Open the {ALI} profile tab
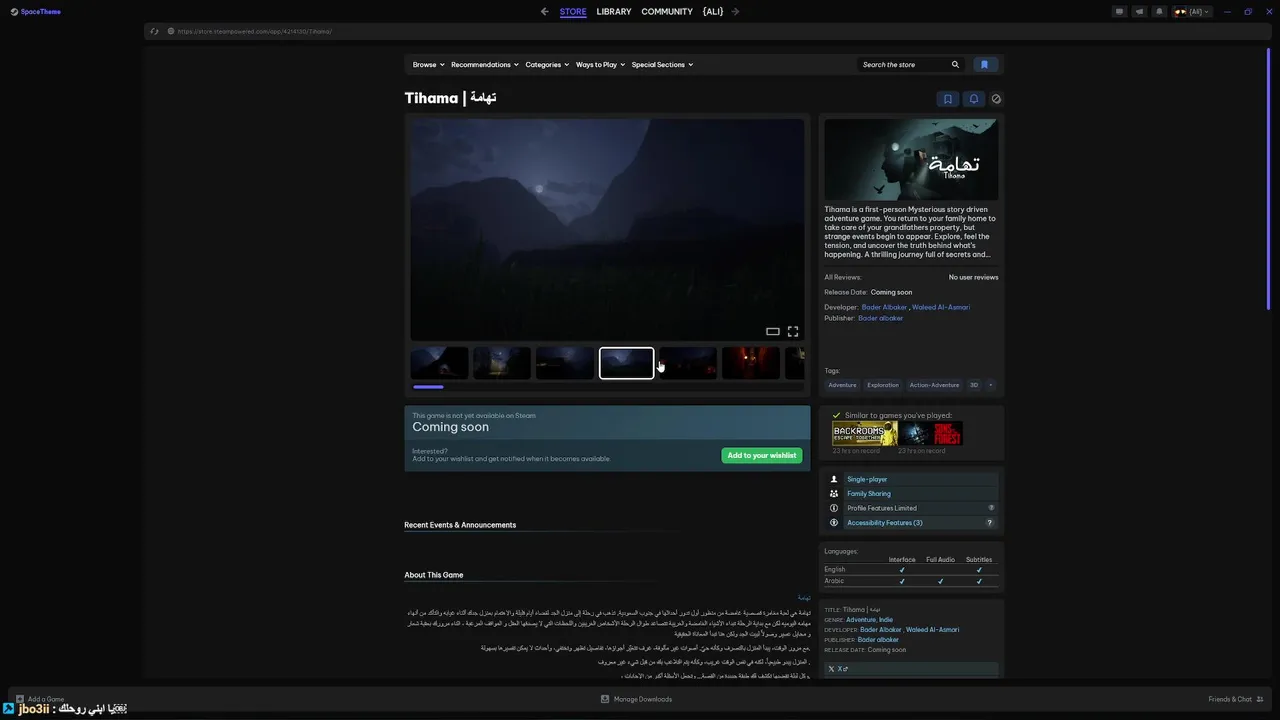Image resolution: width=1280 pixels, height=720 pixels. click(713, 12)
